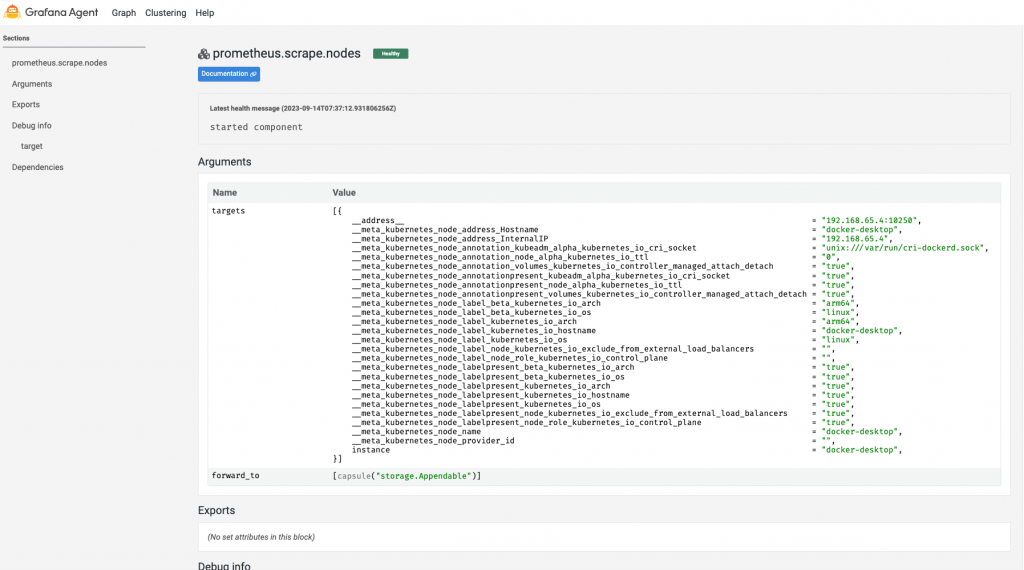The width and height of the screenshot is (1024, 570).
Task: Click the 'No set attributes in this block' text
Action: [x=261, y=537]
